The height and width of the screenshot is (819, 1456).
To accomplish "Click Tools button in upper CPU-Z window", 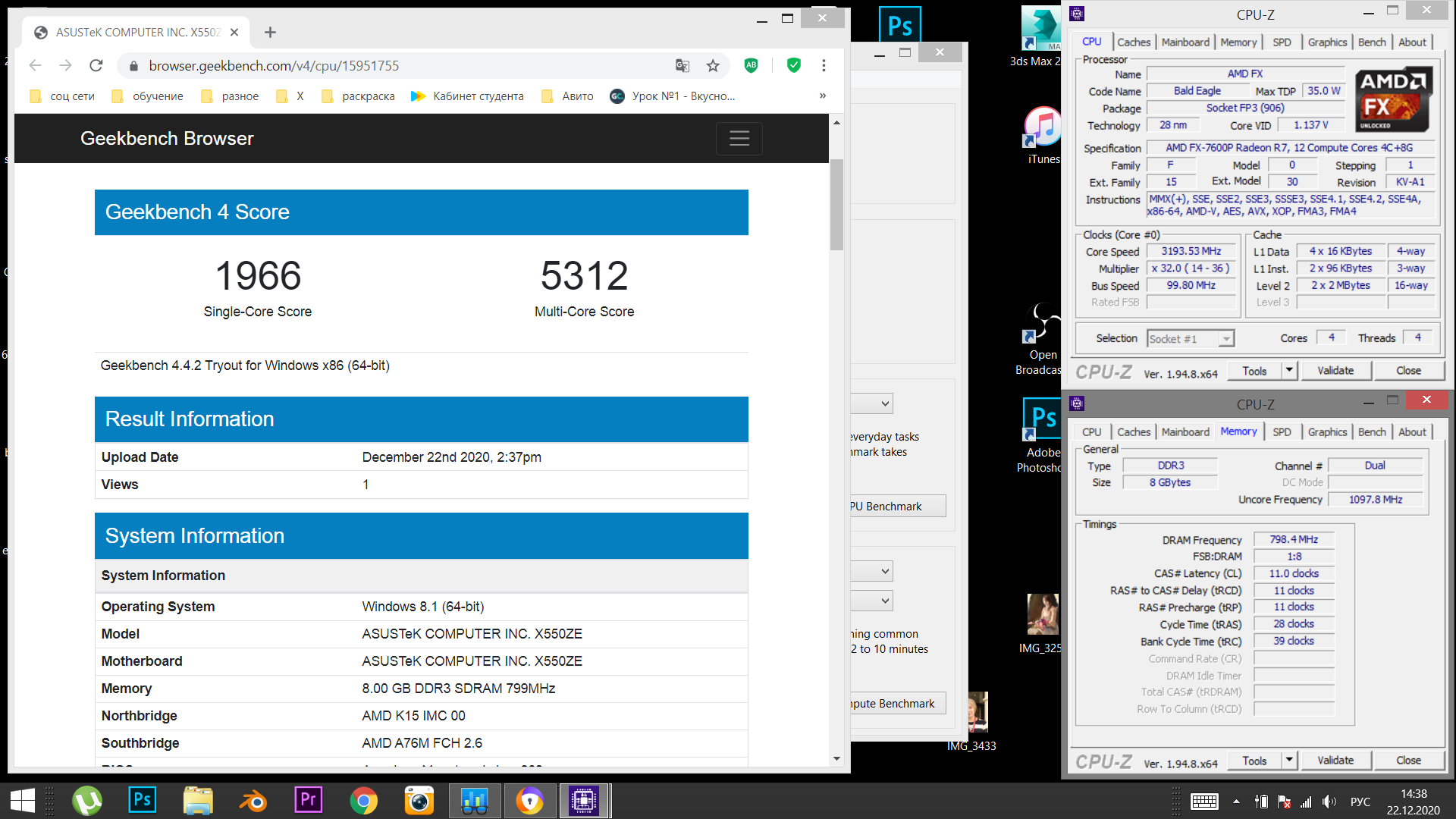I will (1254, 371).
